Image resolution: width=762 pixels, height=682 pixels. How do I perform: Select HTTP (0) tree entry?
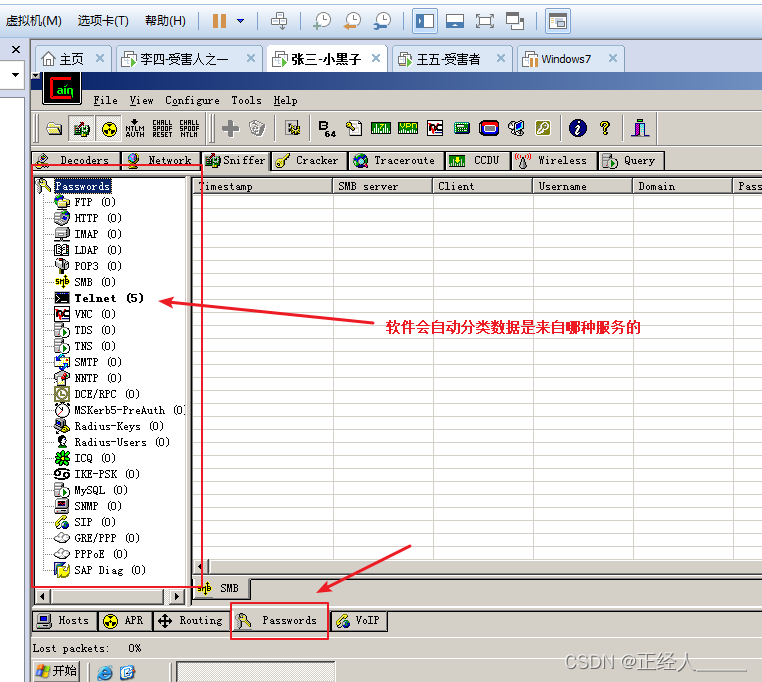[x=98, y=218]
